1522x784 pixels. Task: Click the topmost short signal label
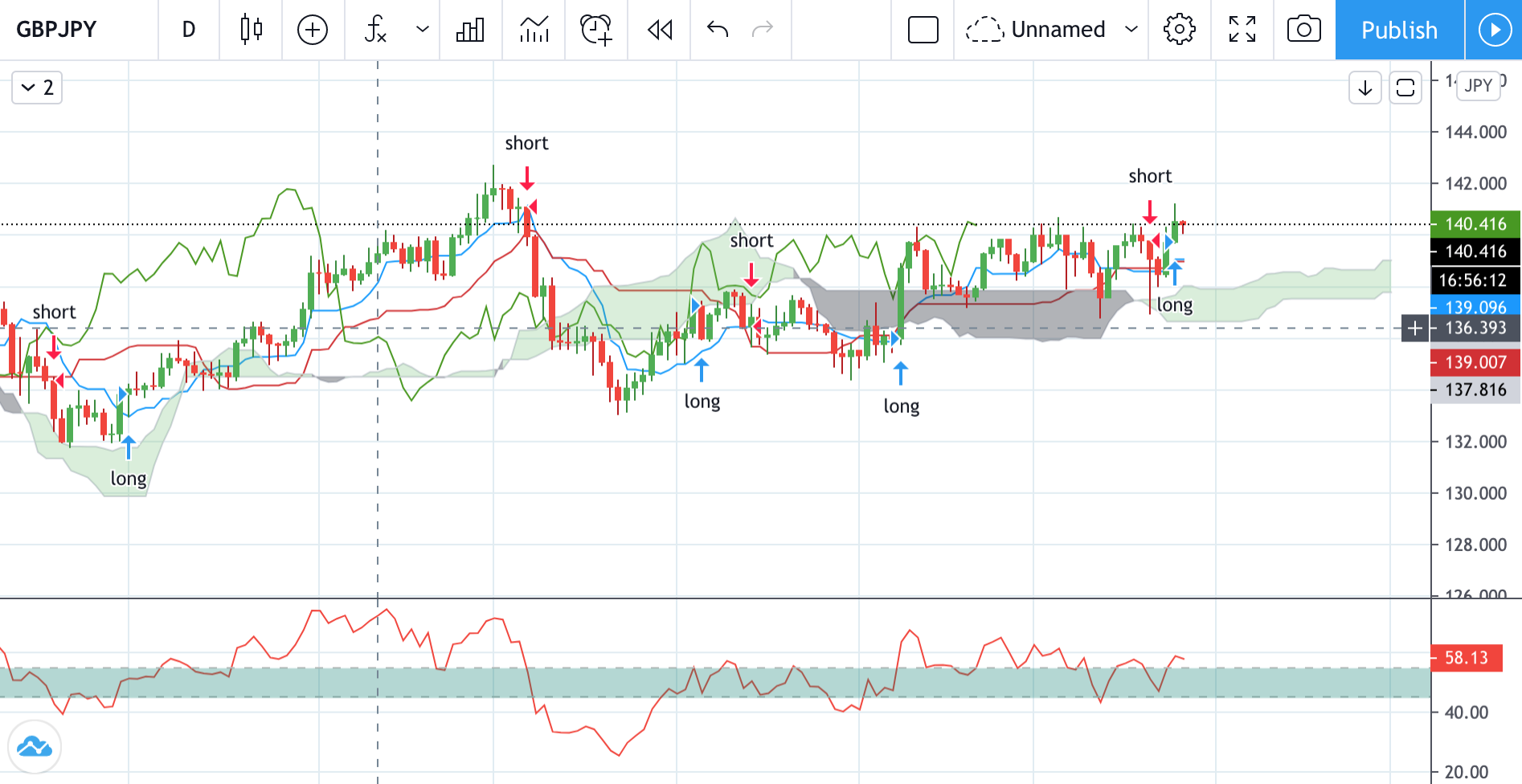[x=526, y=143]
